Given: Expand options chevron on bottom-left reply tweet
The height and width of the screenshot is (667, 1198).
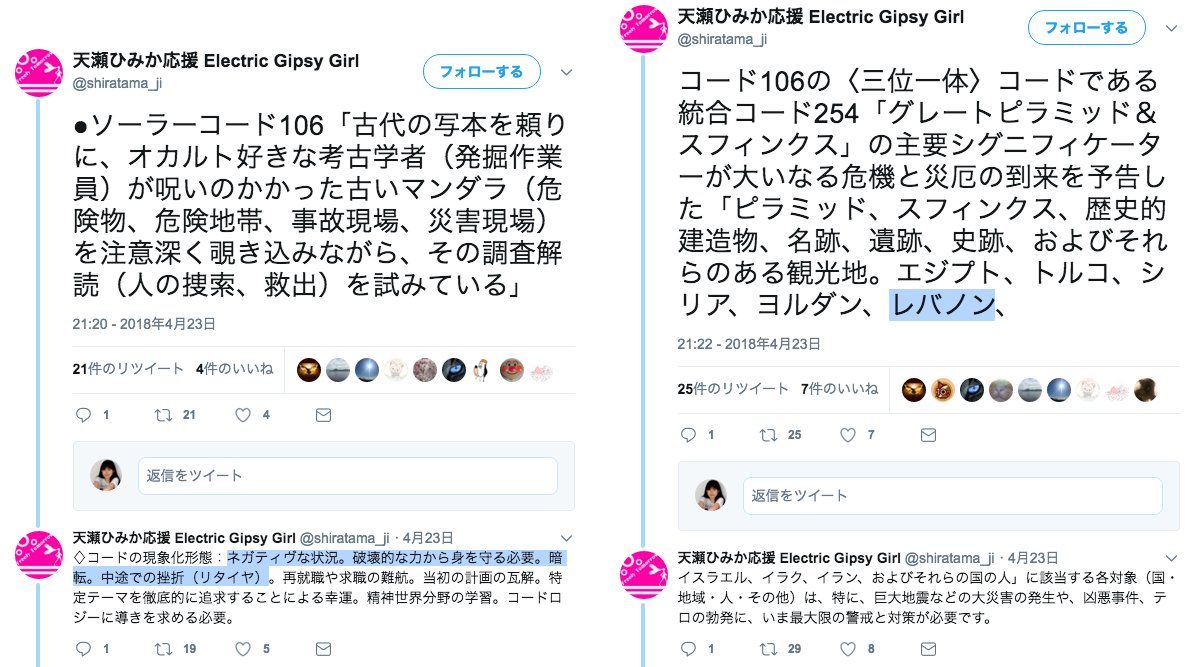Looking at the screenshot, I should click(x=566, y=538).
